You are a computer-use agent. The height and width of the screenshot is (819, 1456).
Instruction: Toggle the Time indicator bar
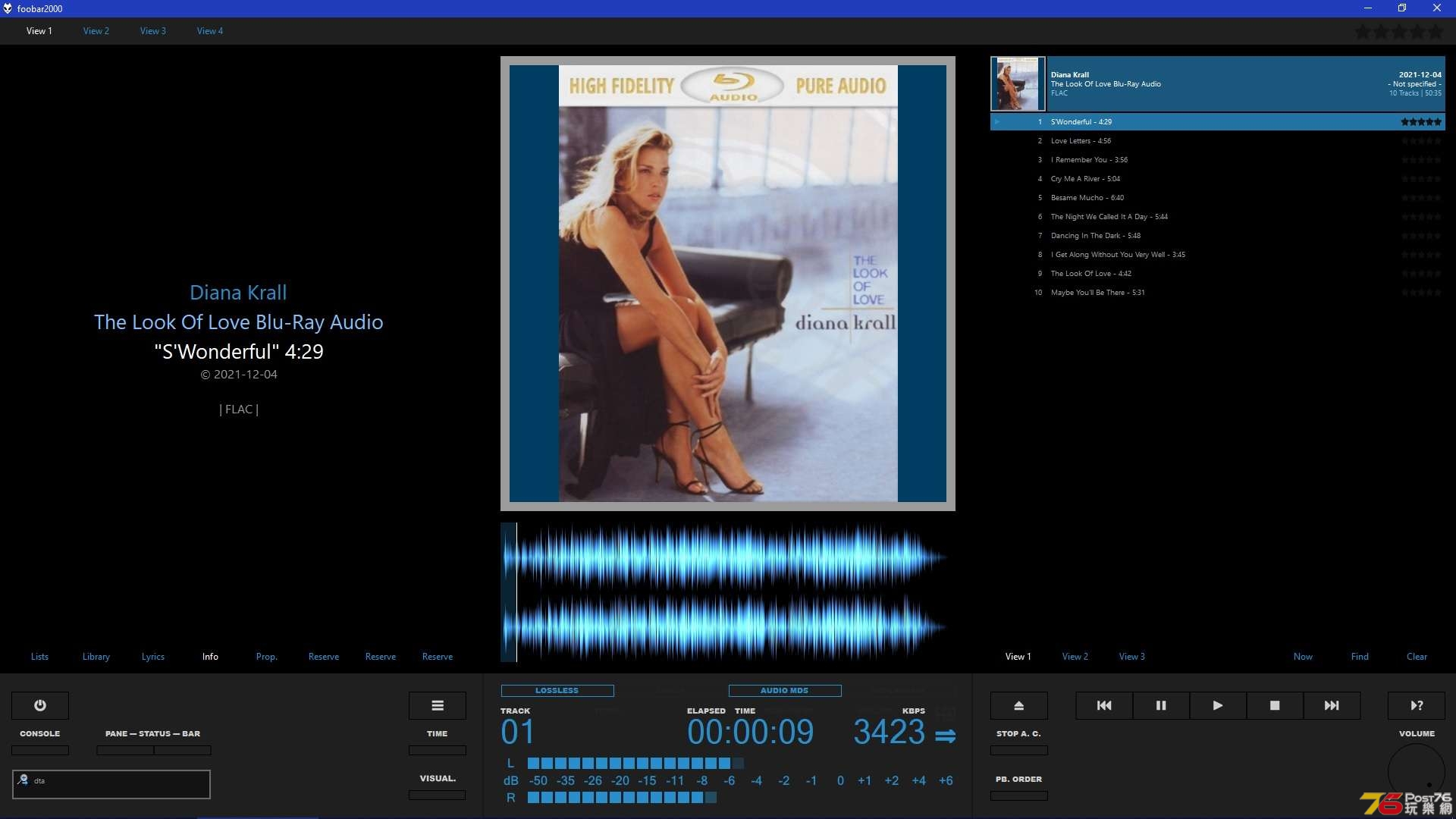click(438, 750)
